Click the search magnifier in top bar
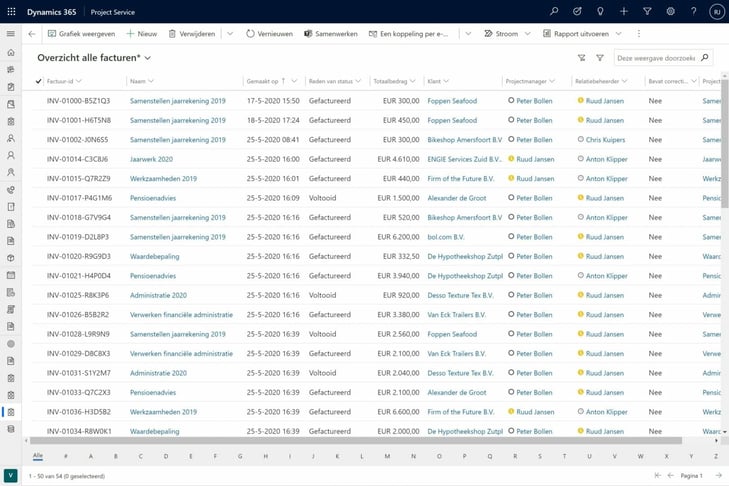Viewport: 729px width, 486px height. (x=554, y=11)
